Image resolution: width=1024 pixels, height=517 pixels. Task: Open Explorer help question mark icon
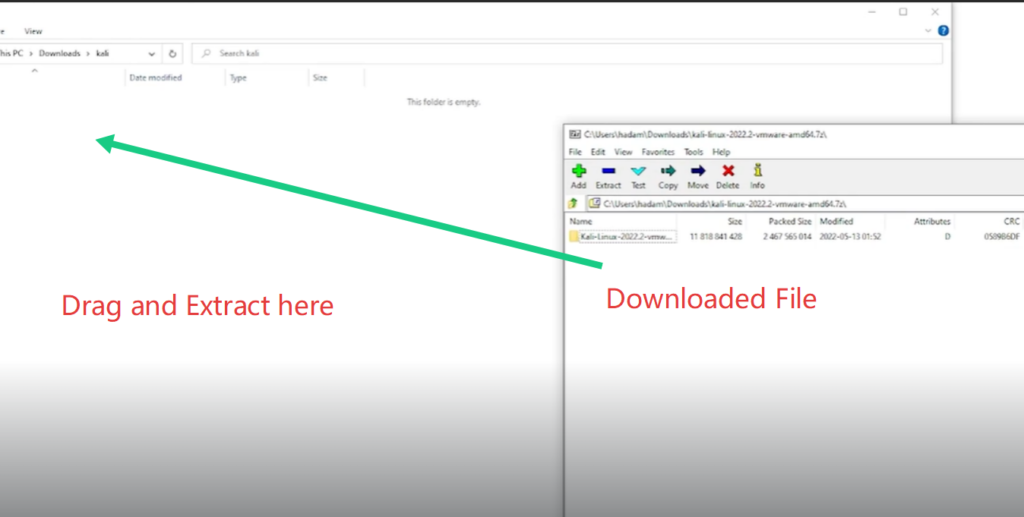(x=943, y=31)
